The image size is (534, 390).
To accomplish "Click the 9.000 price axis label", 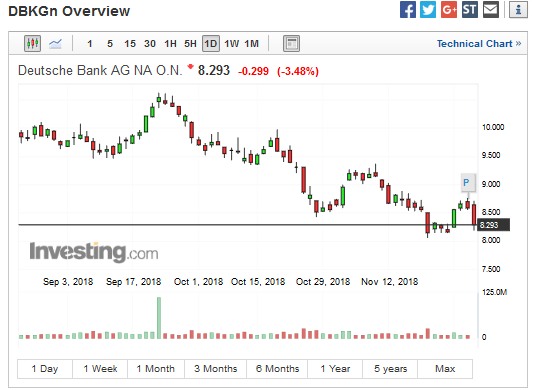I will pyautogui.click(x=491, y=184).
